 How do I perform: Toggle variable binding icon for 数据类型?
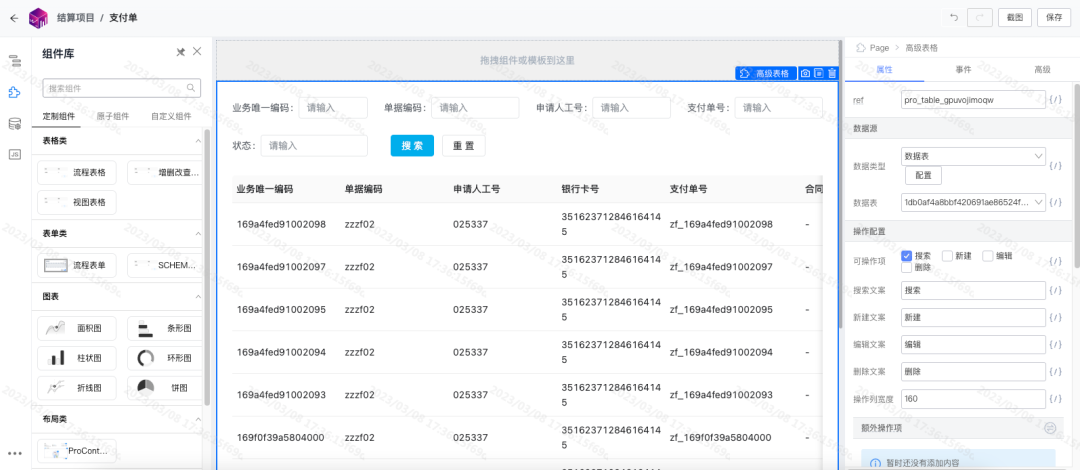1055,166
